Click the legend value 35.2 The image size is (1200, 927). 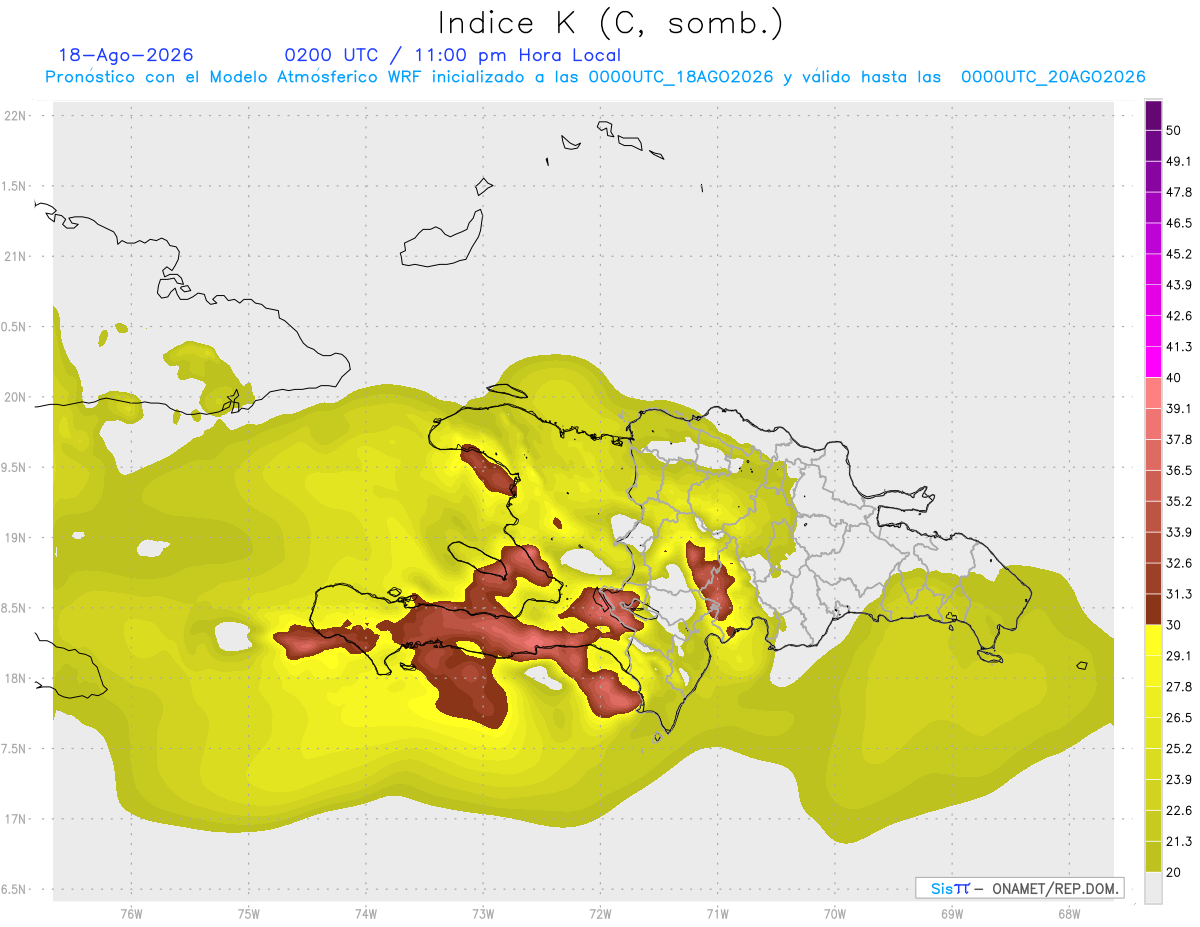[x=1178, y=501]
